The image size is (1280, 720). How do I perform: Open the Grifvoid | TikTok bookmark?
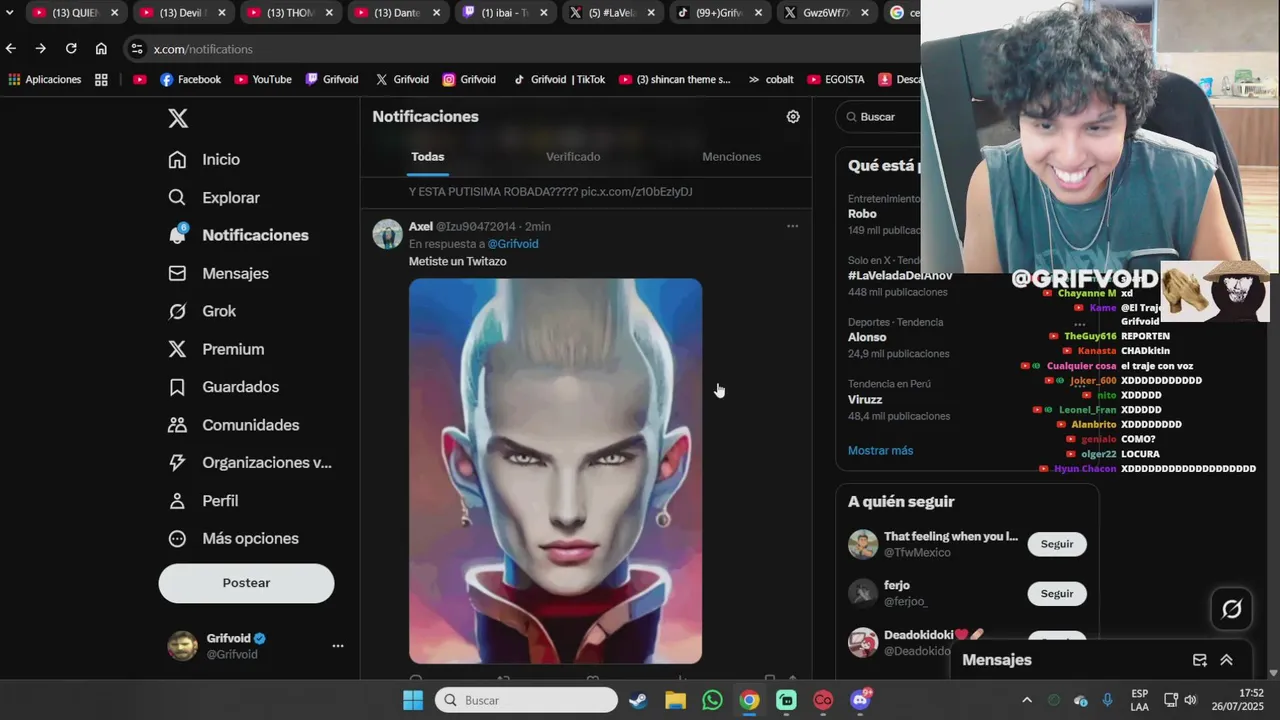click(x=559, y=79)
